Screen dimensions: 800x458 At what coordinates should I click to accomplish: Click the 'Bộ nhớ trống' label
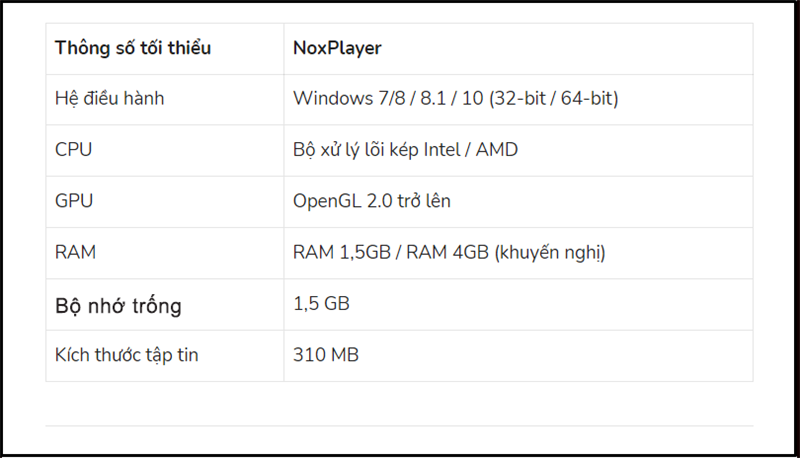pyautogui.click(x=118, y=306)
